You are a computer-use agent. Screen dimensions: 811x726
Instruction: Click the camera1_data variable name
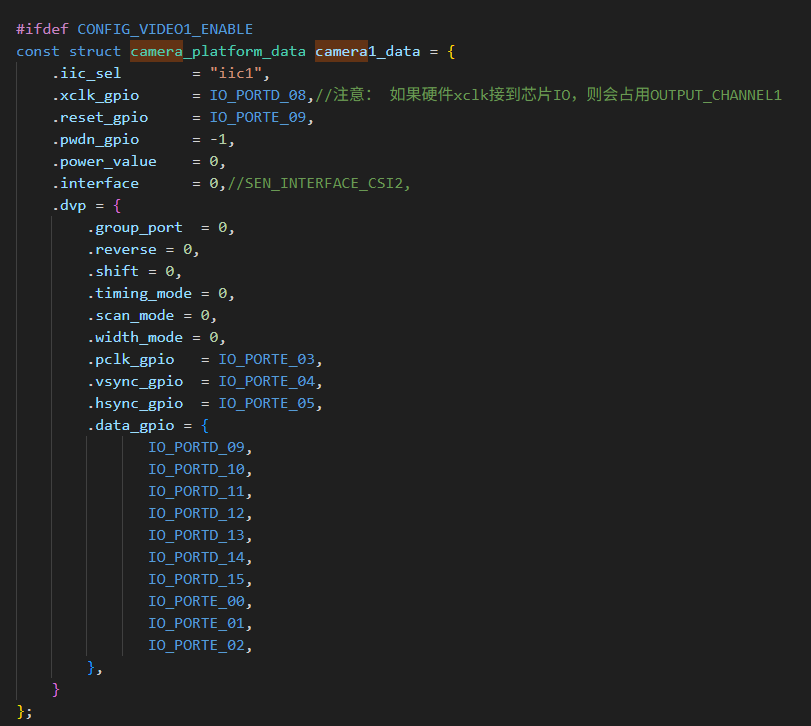pos(368,52)
